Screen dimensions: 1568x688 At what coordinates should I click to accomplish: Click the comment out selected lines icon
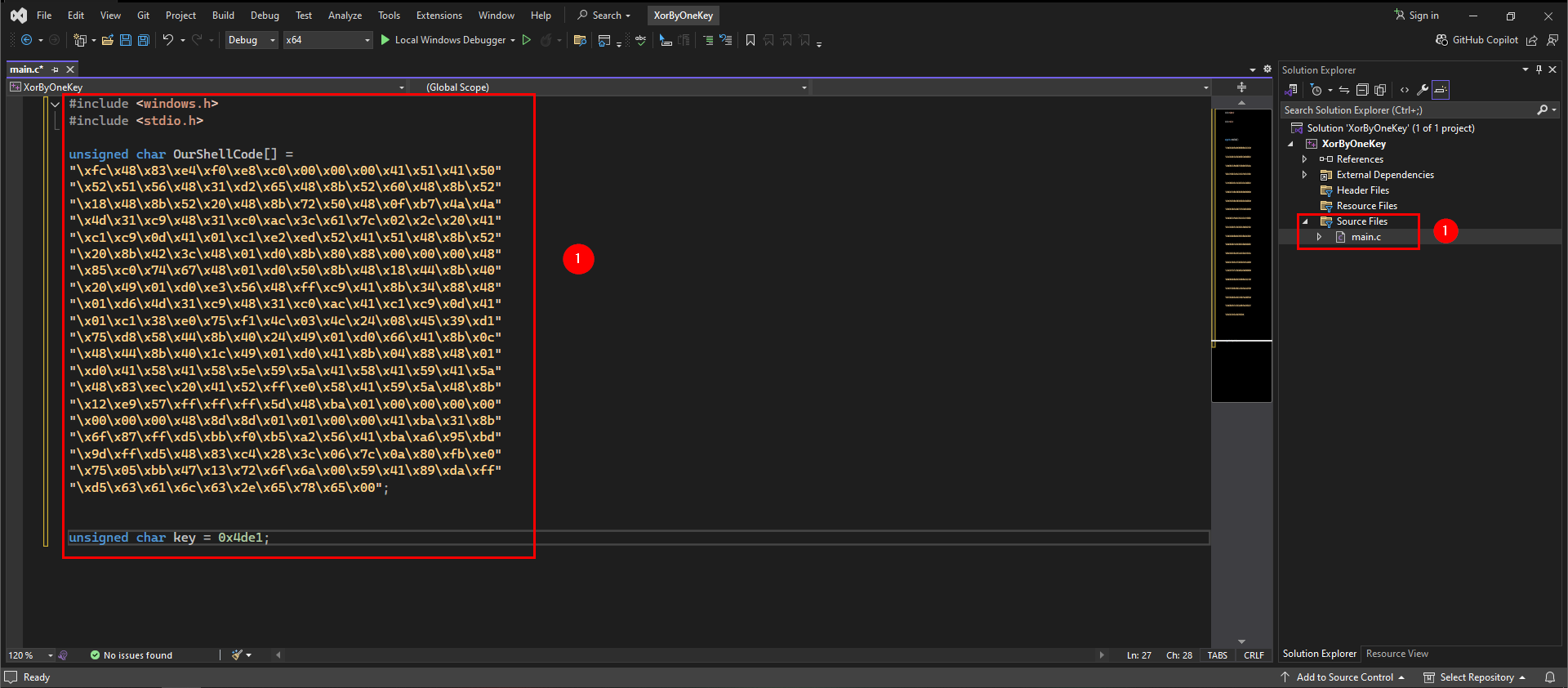(x=707, y=40)
